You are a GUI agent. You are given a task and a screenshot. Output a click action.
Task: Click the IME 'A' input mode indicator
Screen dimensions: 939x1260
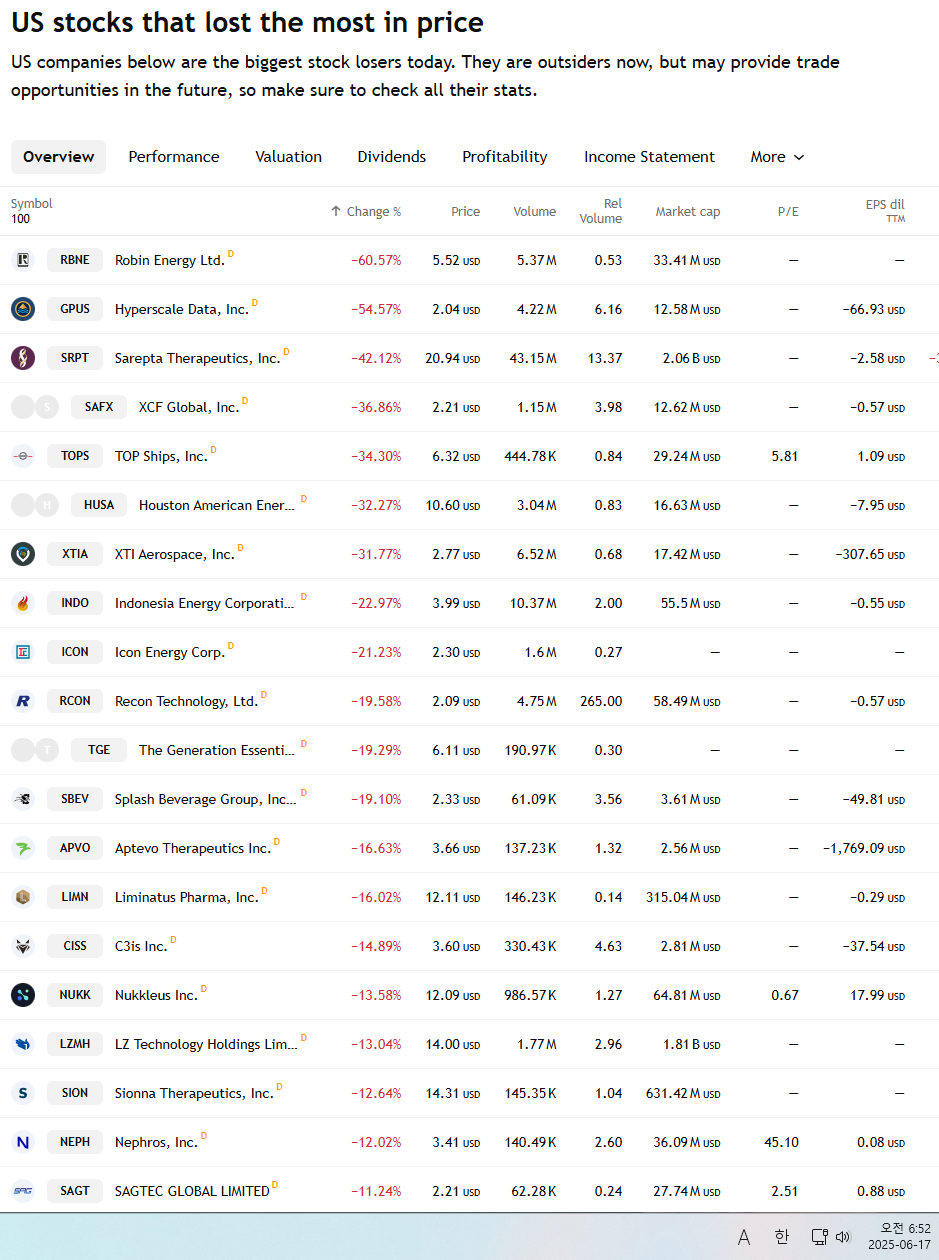(744, 1237)
